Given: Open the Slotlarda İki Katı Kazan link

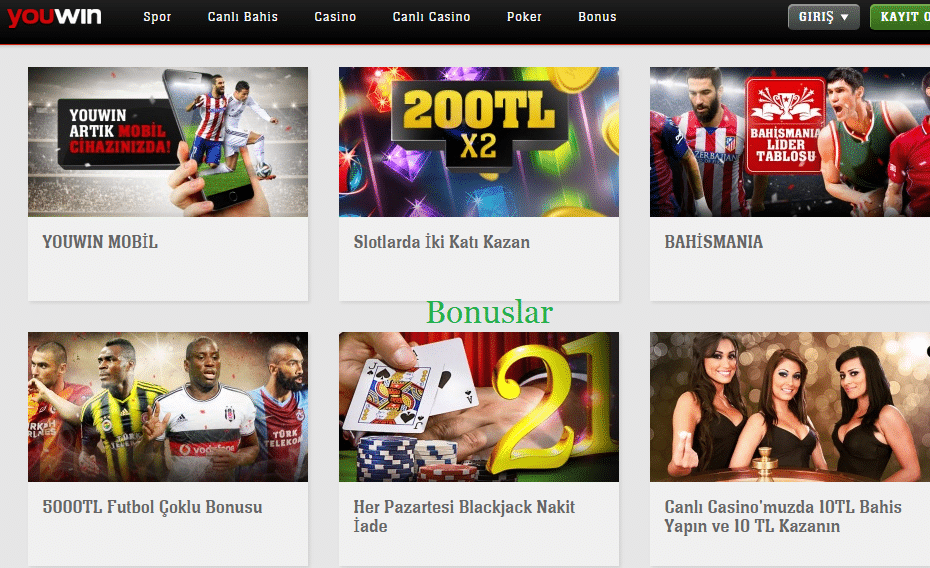Looking at the screenshot, I should pos(441,242).
